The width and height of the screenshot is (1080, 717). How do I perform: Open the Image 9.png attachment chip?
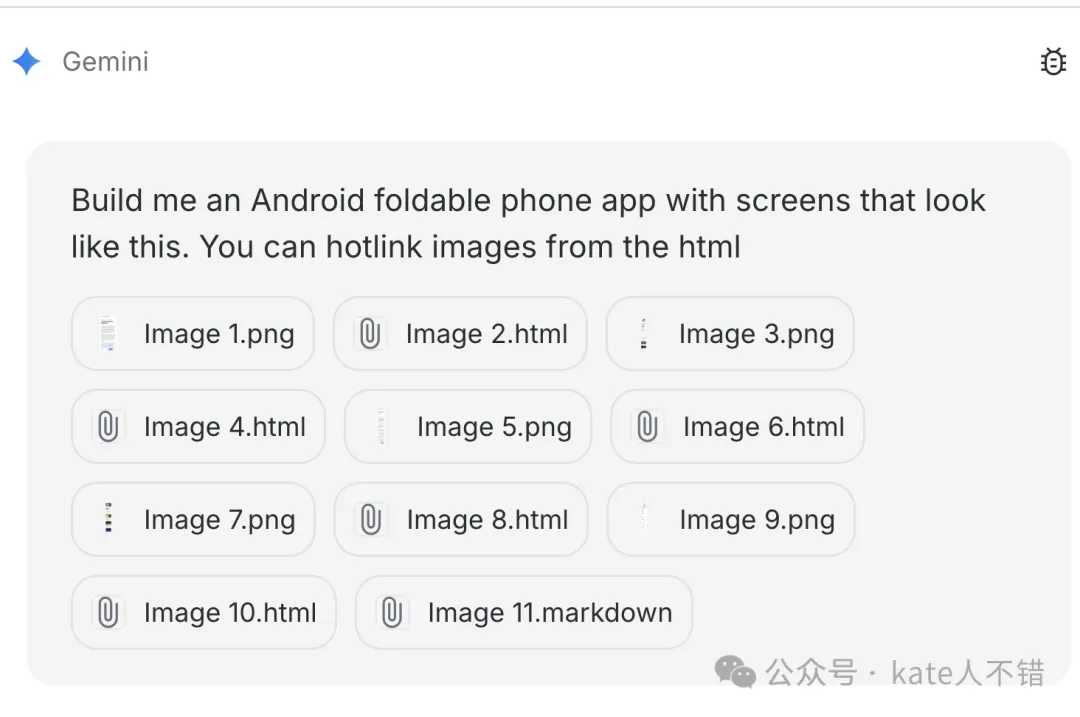pos(731,520)
